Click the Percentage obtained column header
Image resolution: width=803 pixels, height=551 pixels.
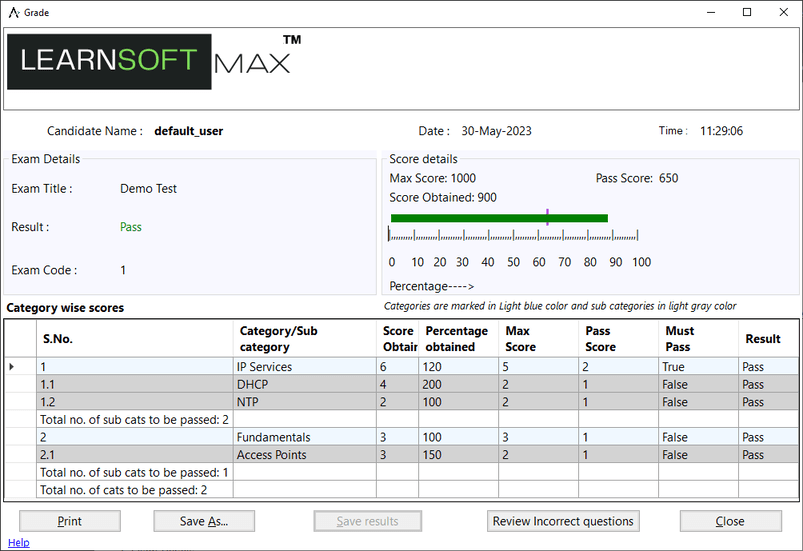pos(458,339)
